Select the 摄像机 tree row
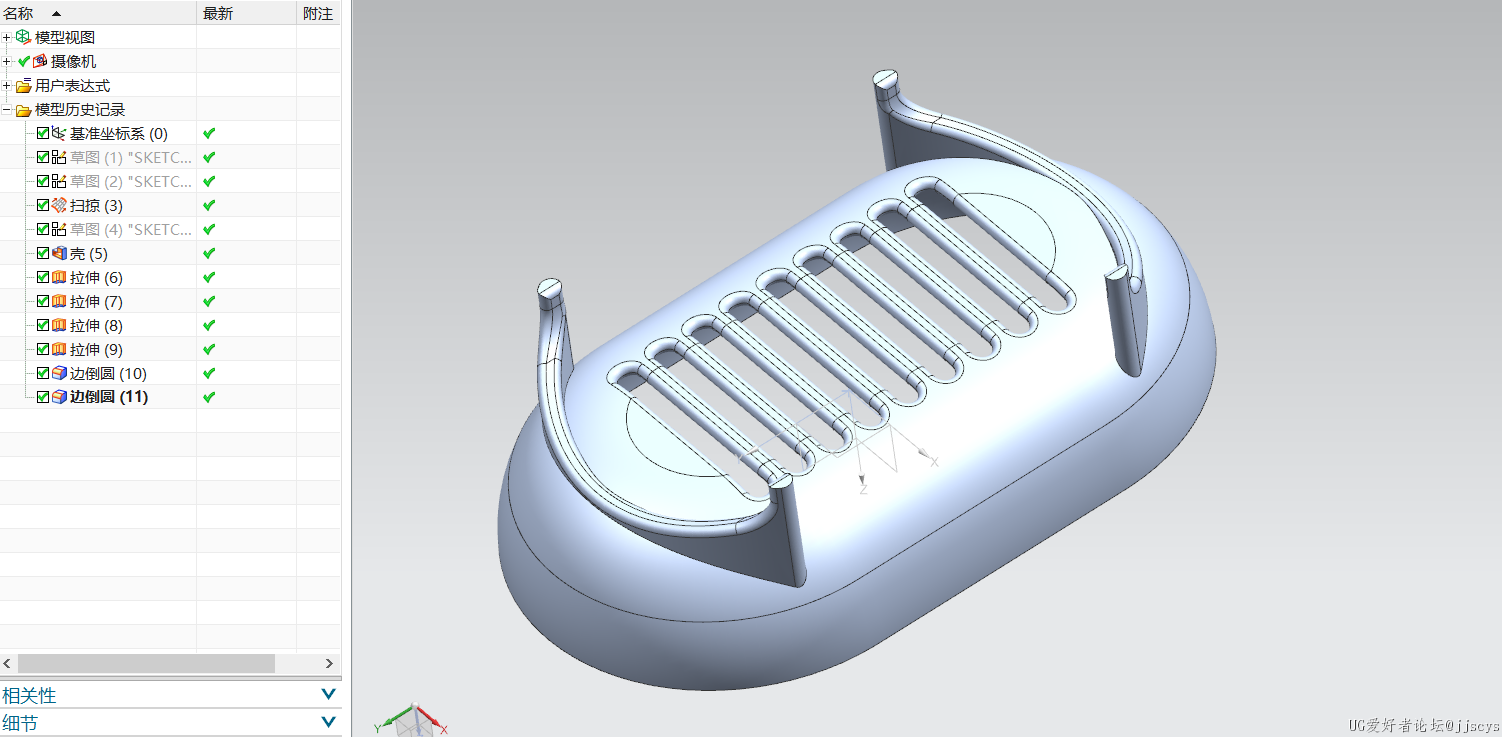The image size is (1502, 737). 170,61
